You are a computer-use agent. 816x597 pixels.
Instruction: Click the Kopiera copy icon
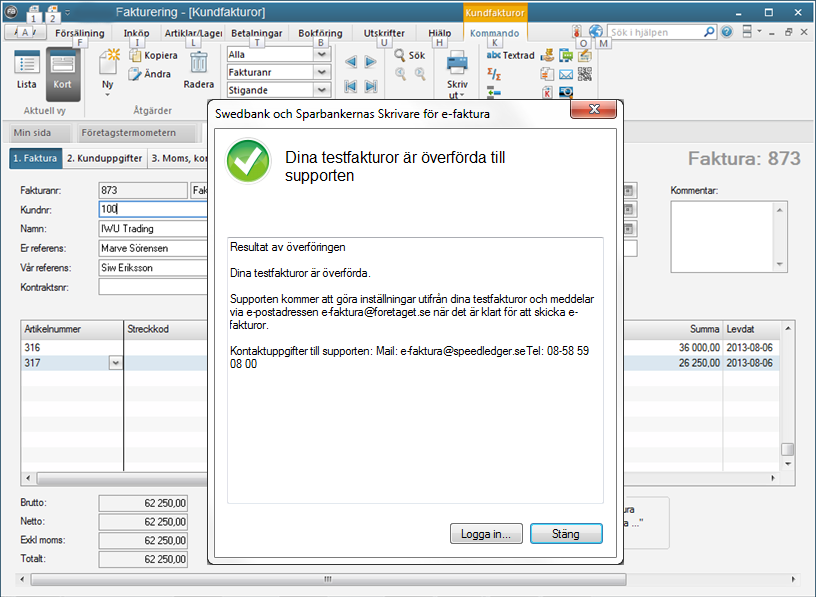135,55
